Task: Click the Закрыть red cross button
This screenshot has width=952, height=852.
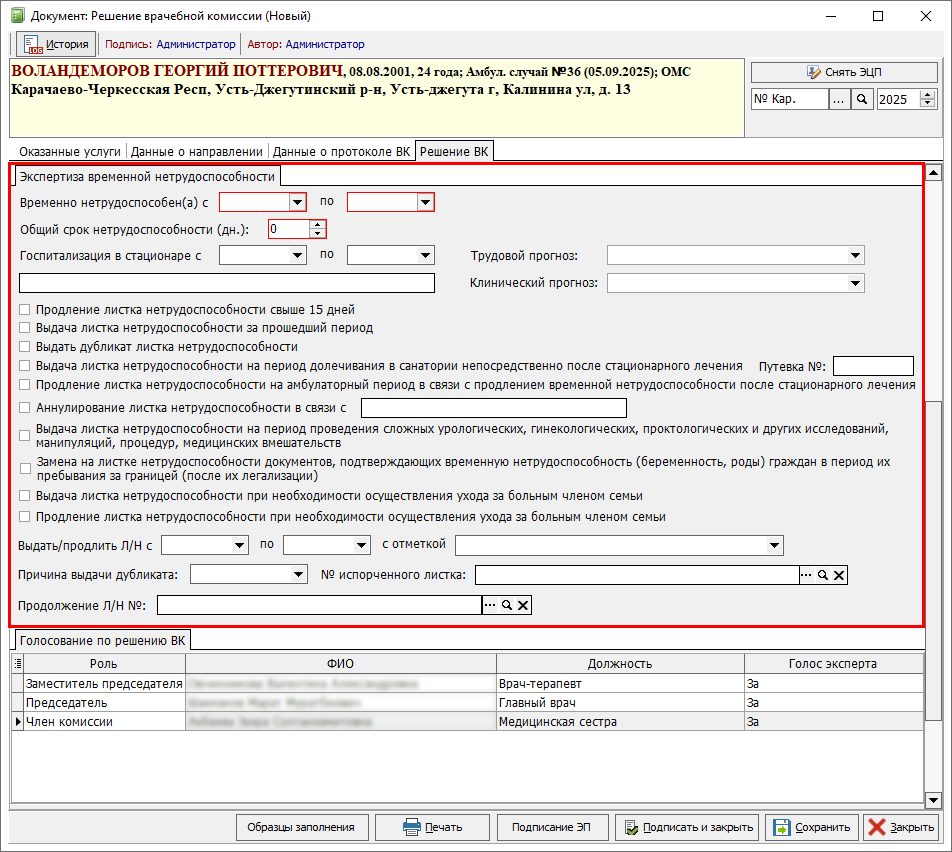Action: 902,827
